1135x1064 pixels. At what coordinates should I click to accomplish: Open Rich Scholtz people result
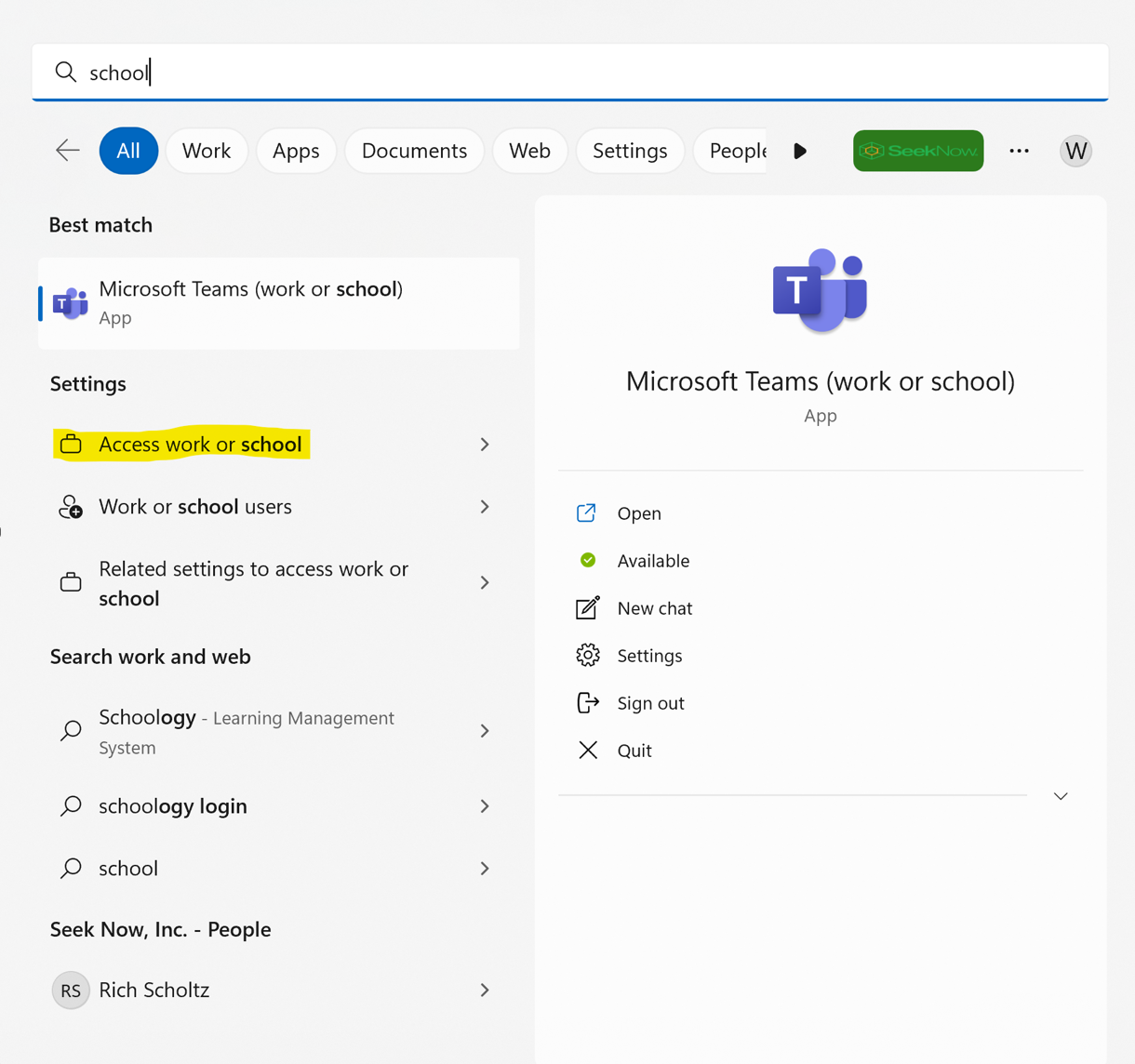coord(279,991)
